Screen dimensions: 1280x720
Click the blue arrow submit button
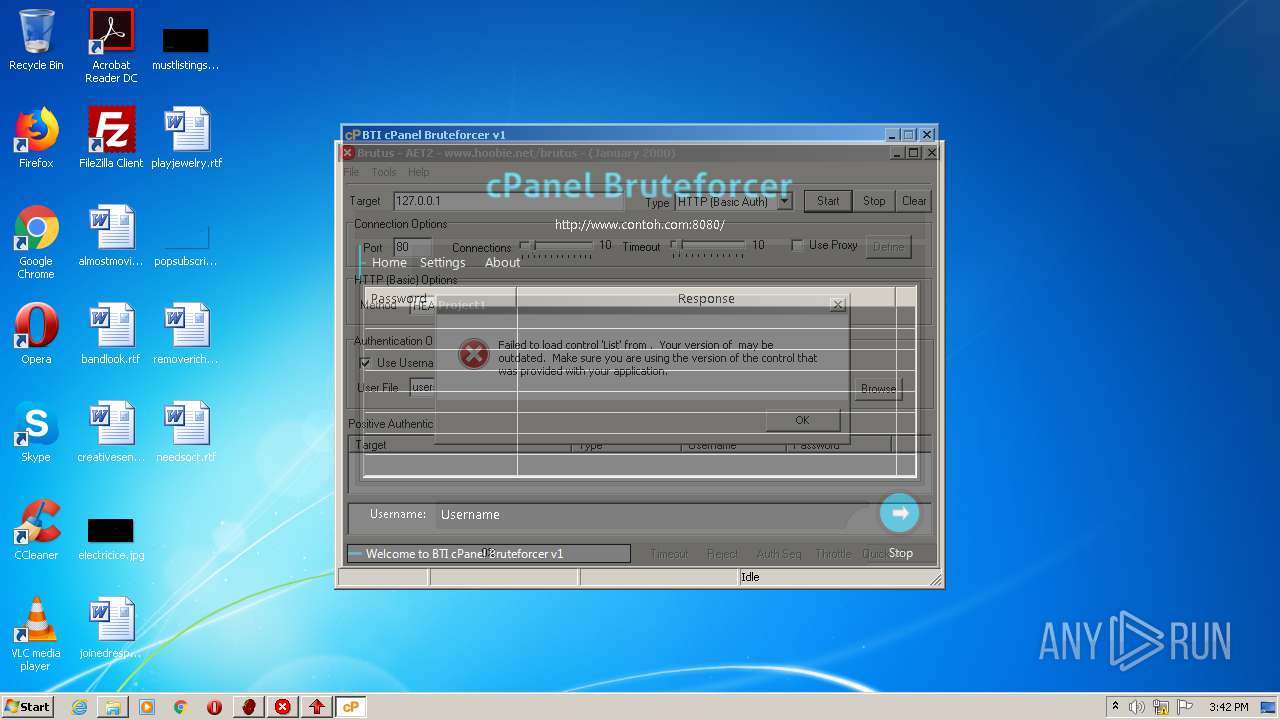pos(899,513)
